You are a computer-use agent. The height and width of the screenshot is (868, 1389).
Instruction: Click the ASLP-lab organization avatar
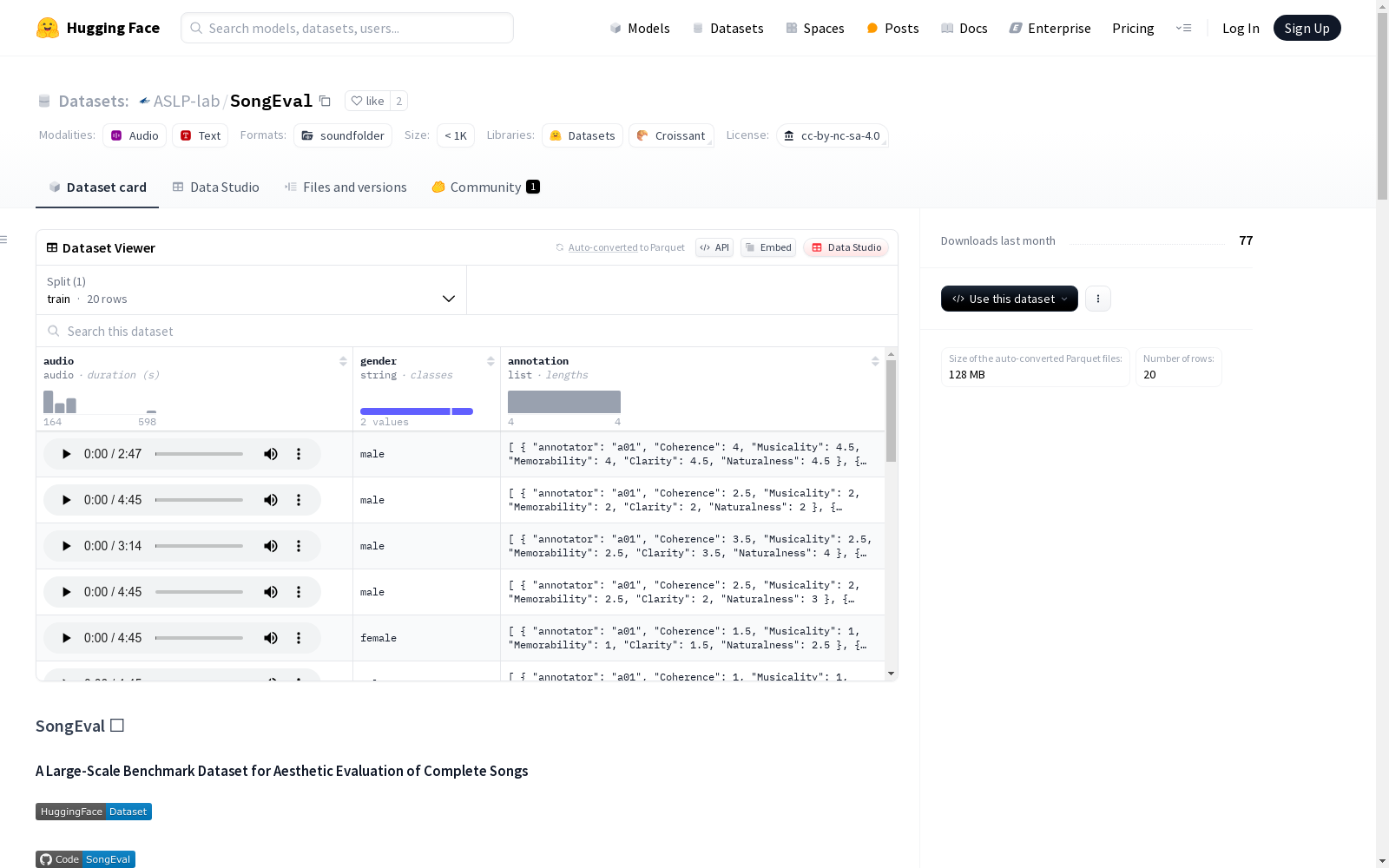click(144, 102)
